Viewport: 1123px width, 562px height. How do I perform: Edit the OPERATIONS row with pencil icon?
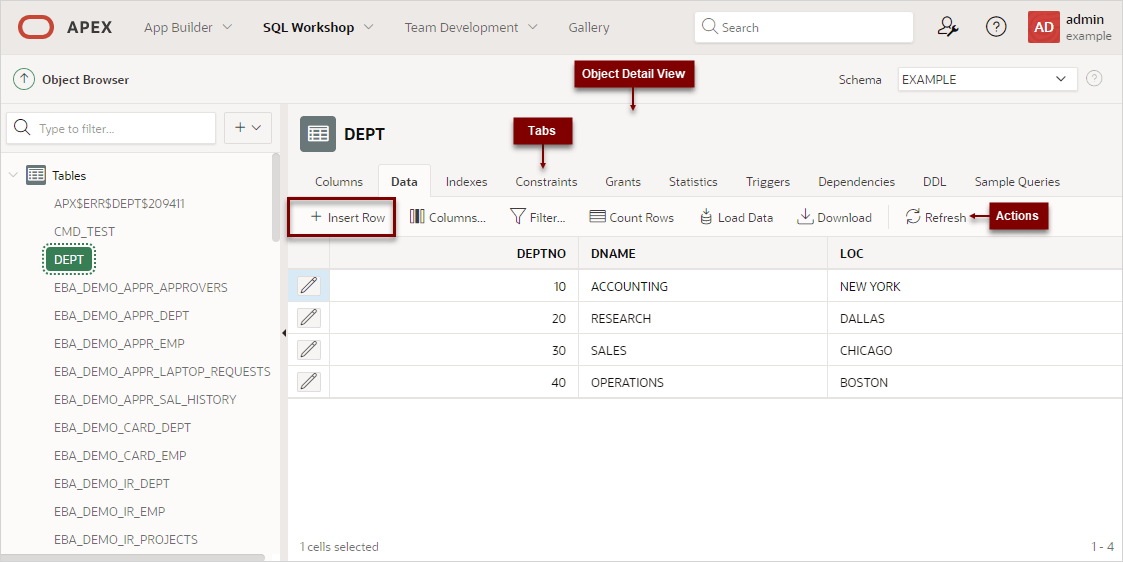pyautogui.click(x=309, y=382)
